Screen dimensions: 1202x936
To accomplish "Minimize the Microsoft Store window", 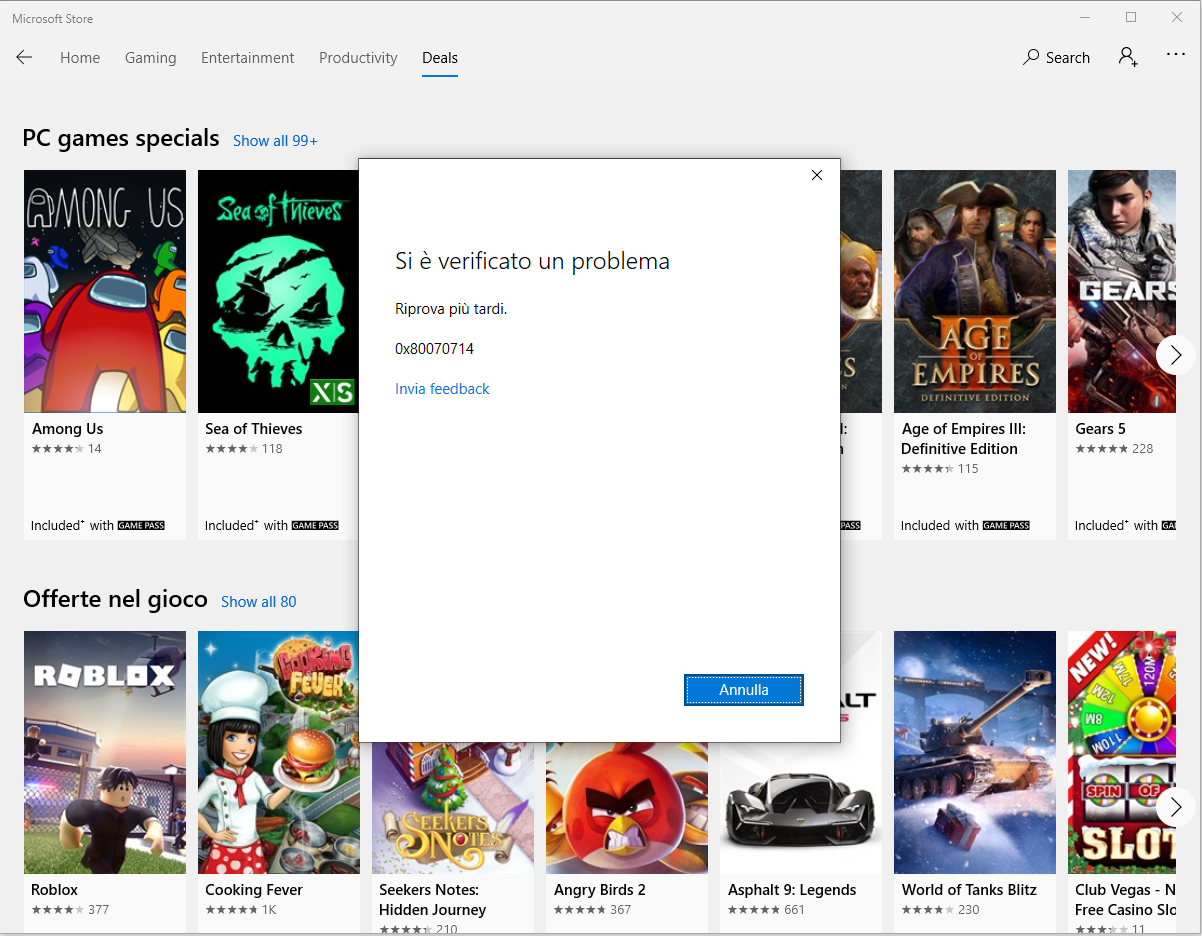I will point(1085,18).
